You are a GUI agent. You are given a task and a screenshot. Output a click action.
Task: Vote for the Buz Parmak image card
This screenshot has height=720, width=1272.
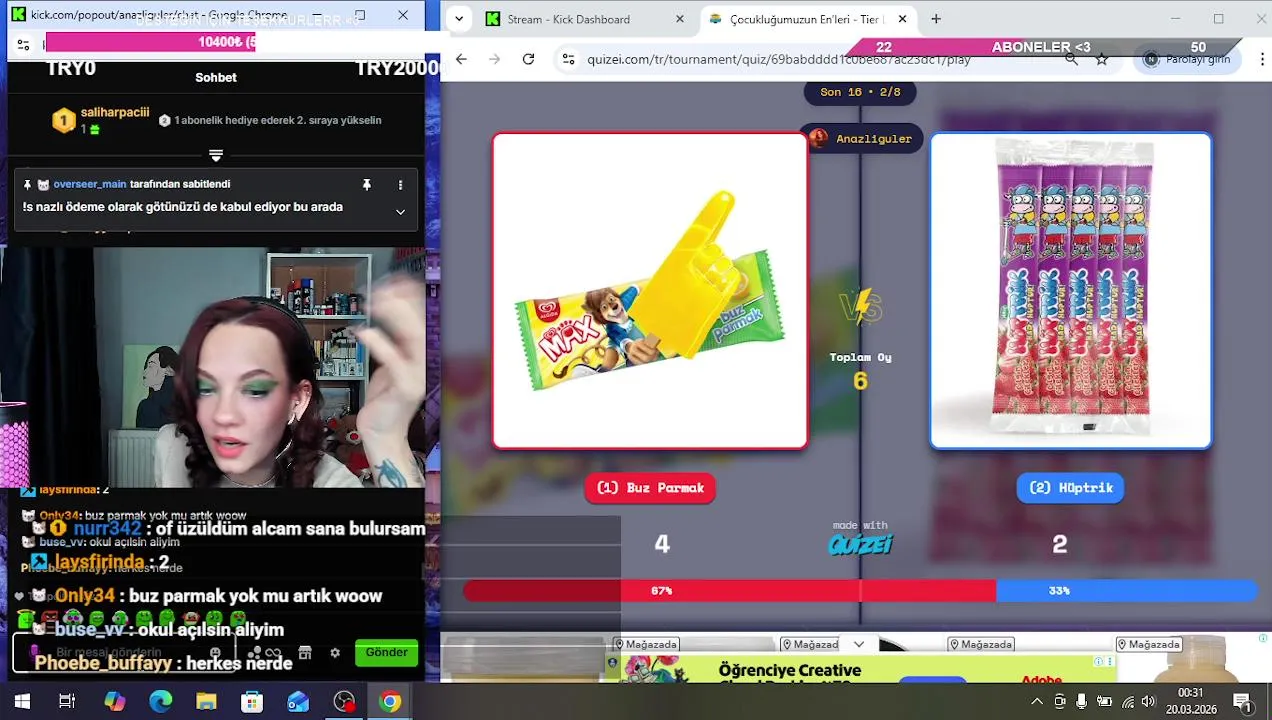pos(650,291)
